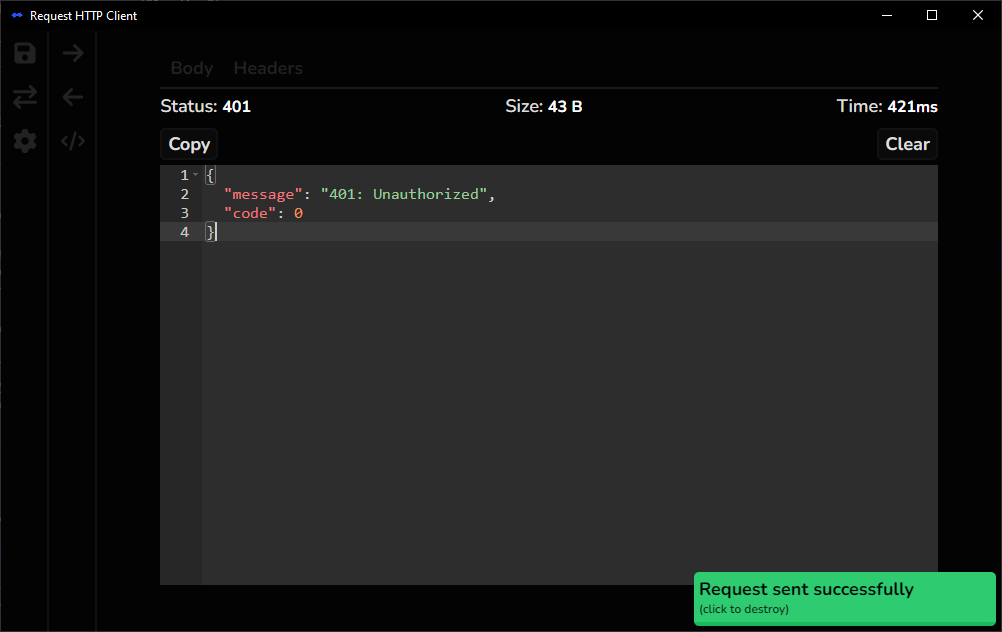Minimize the Request HTTP Client window
Image resolution: width=1002 pixels, height=632 pixels.
point(887,15)
